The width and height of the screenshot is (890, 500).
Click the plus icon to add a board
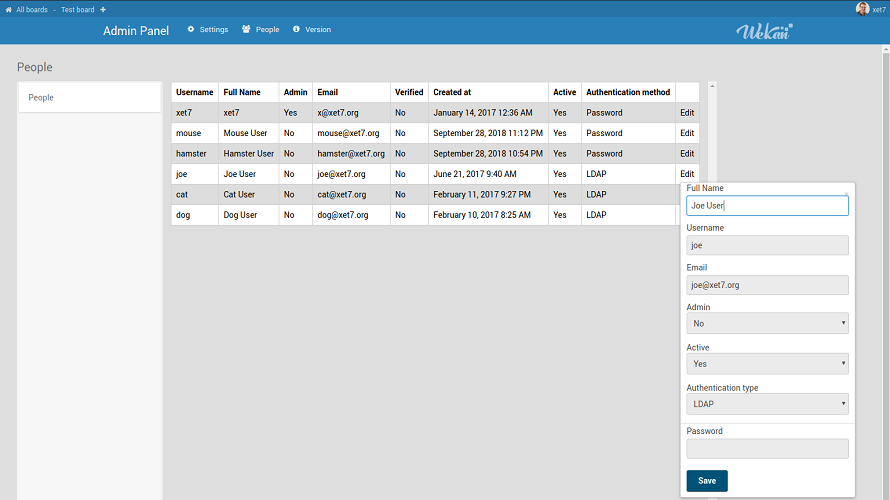coord(103,9)
